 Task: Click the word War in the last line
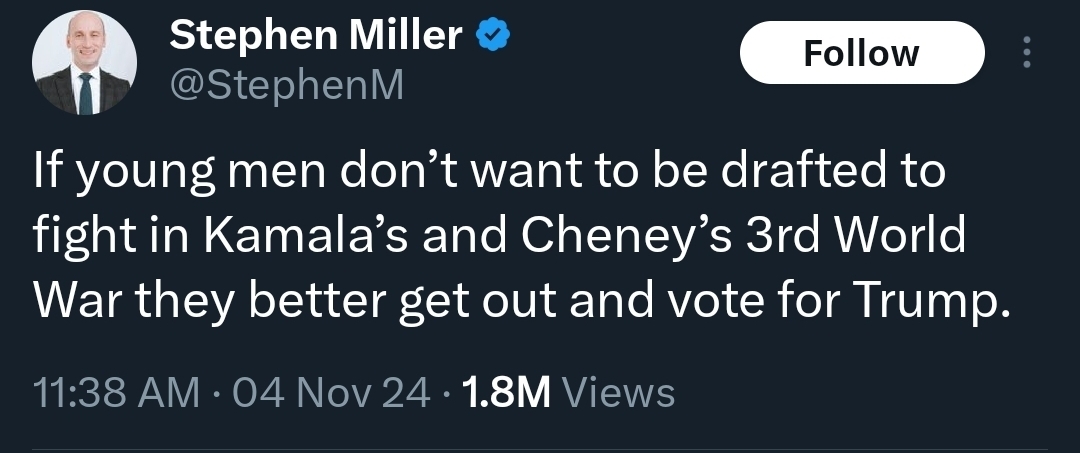69,301
